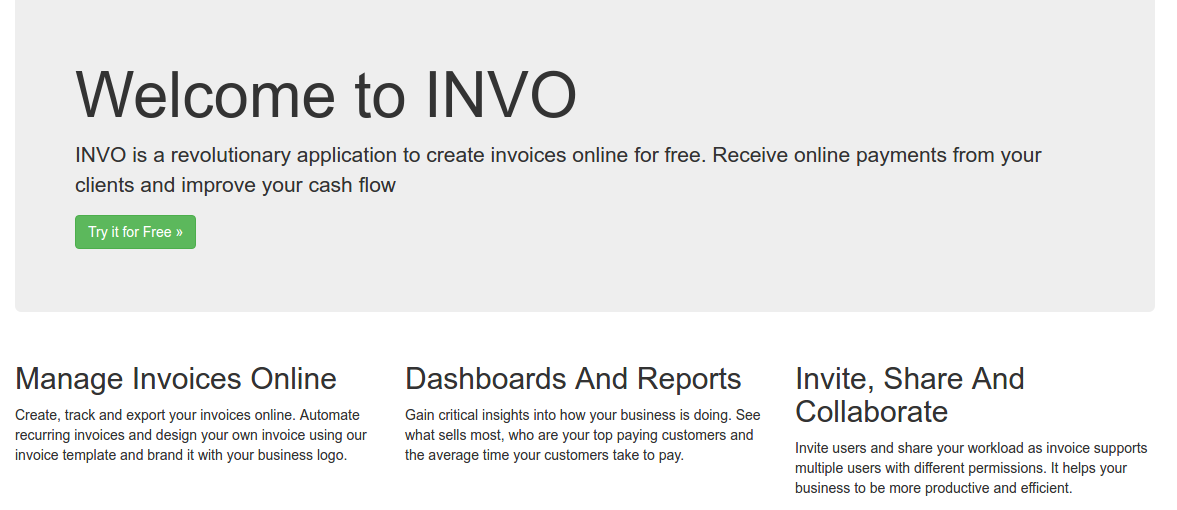Viewport: 1177px width, 510px height.
Task: Click the "Manage Invoices Online" heading
Action: coord(176,379)
